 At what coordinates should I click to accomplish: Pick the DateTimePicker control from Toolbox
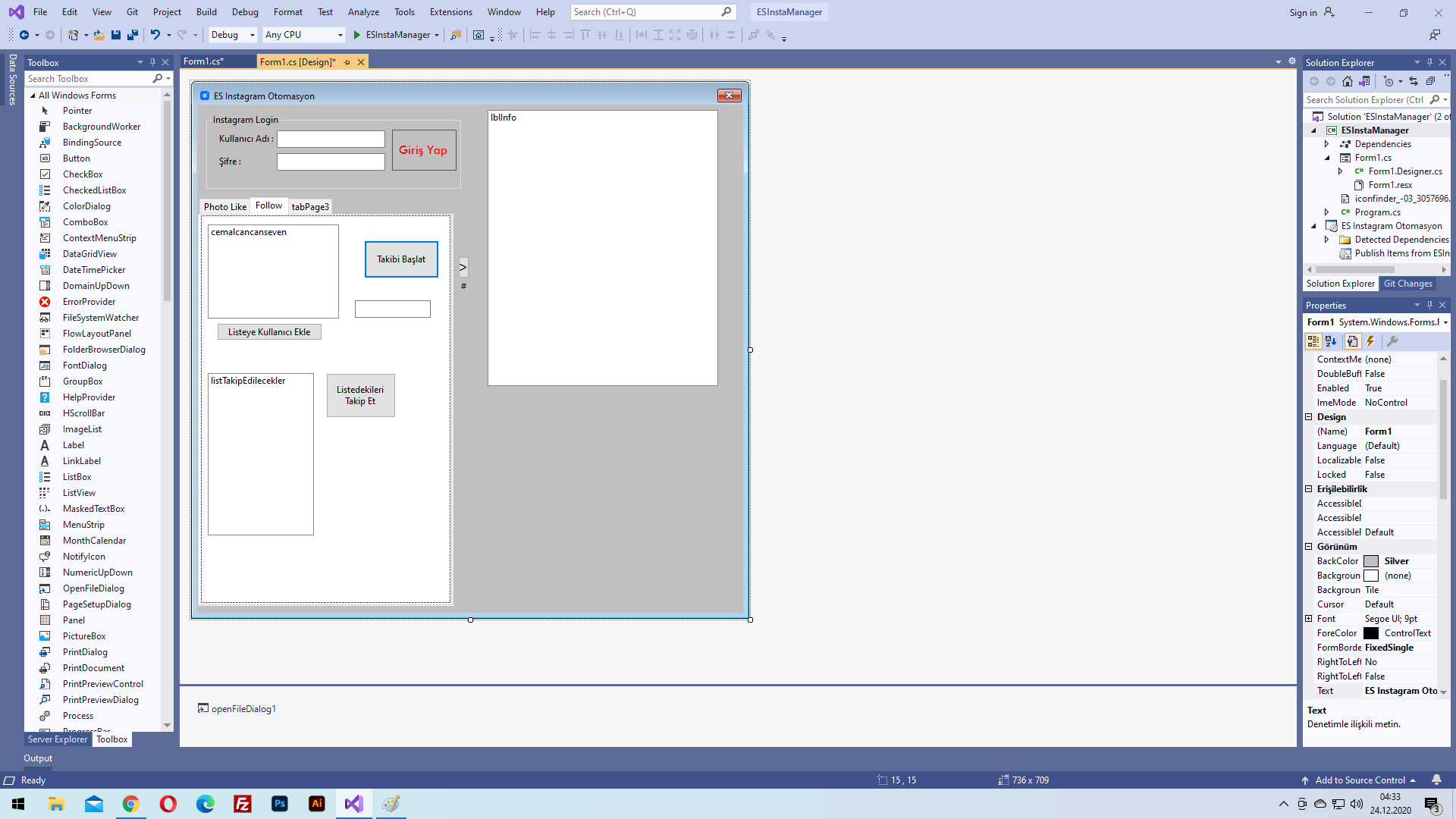click(94, 270)
